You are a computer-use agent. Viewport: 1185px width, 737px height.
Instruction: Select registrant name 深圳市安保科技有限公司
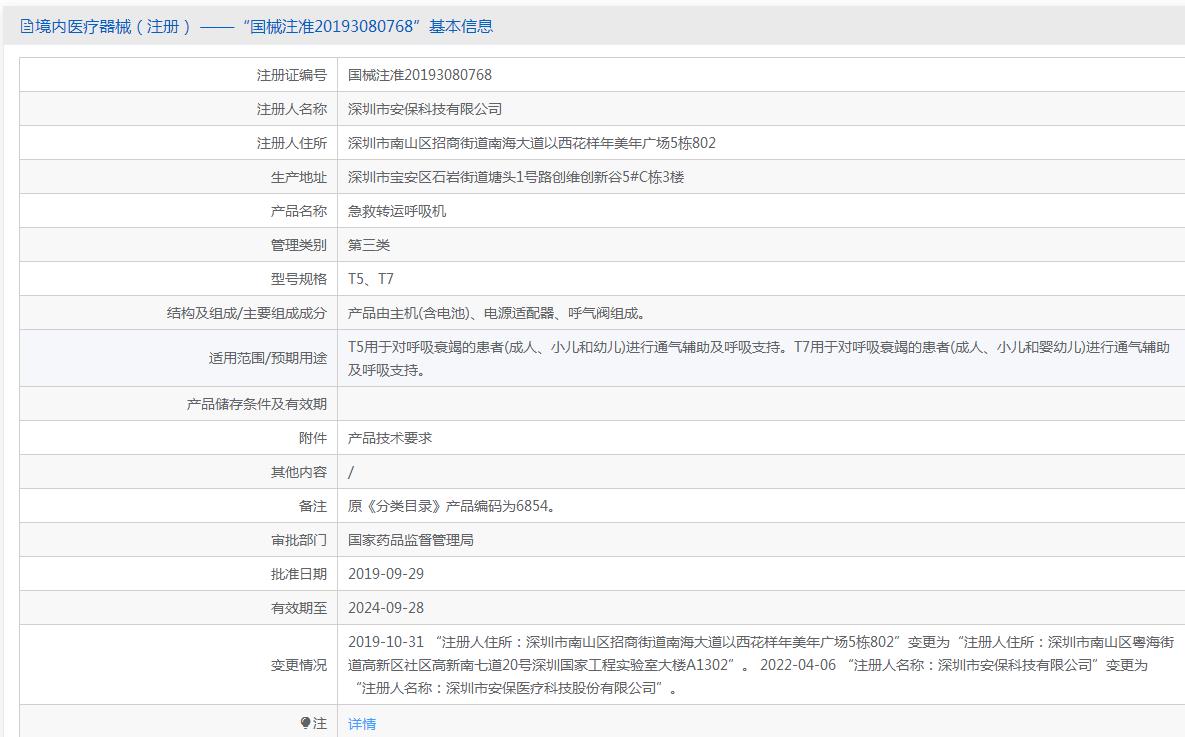tap(425, 109)
